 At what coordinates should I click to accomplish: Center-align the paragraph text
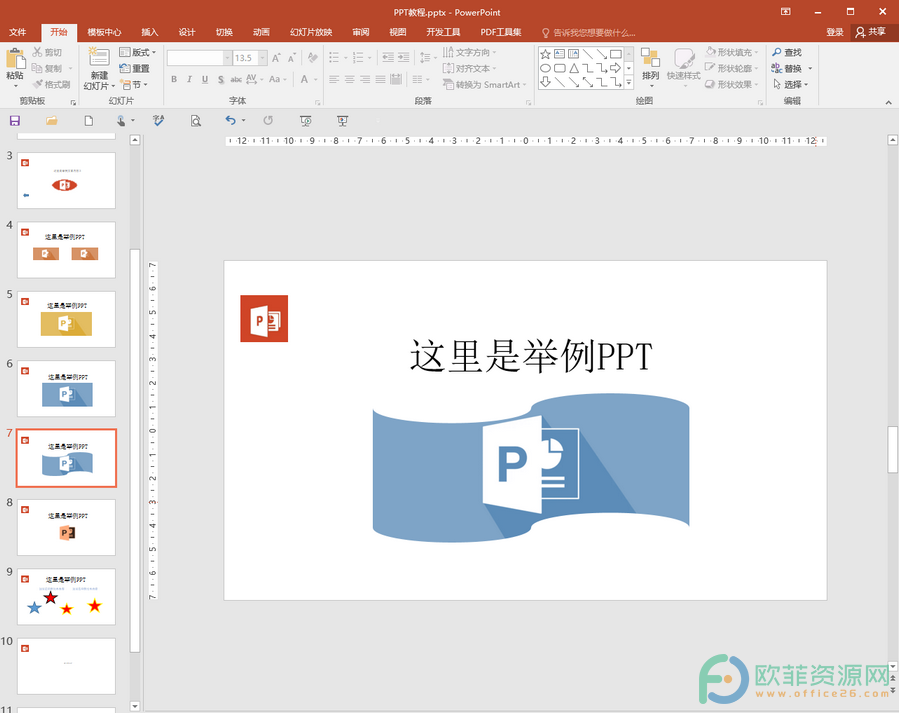pyautogui.click(x=350, y=79)
